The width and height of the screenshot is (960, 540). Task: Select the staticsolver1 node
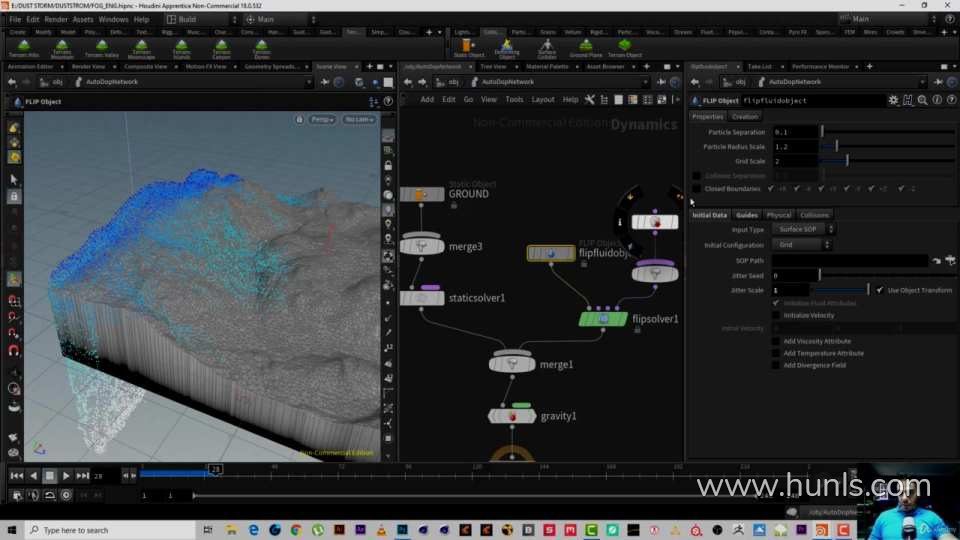coord(422,298)
